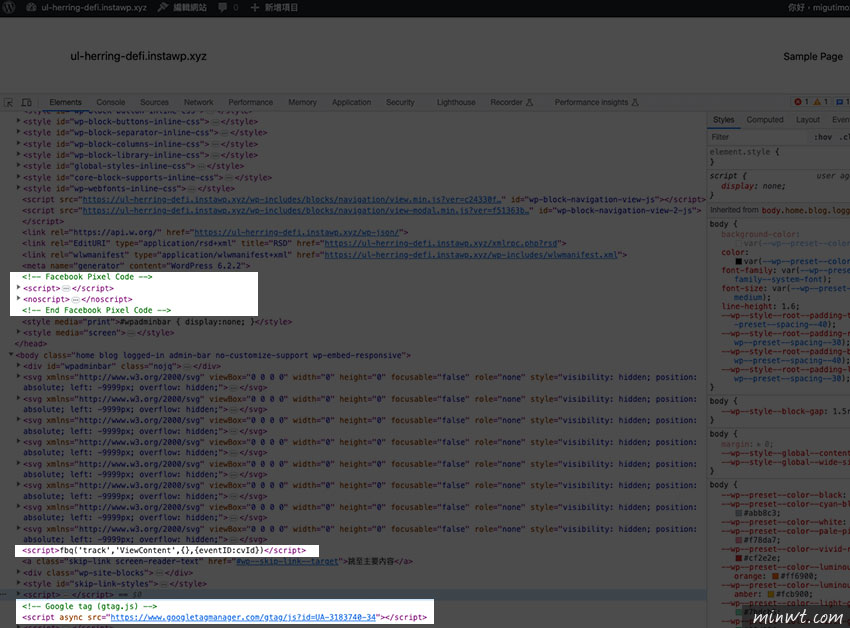Image resolution: width=850 pixels, height=628 pixels.
Task: Click the black color swatch for body color
Action: click(738, 261)
